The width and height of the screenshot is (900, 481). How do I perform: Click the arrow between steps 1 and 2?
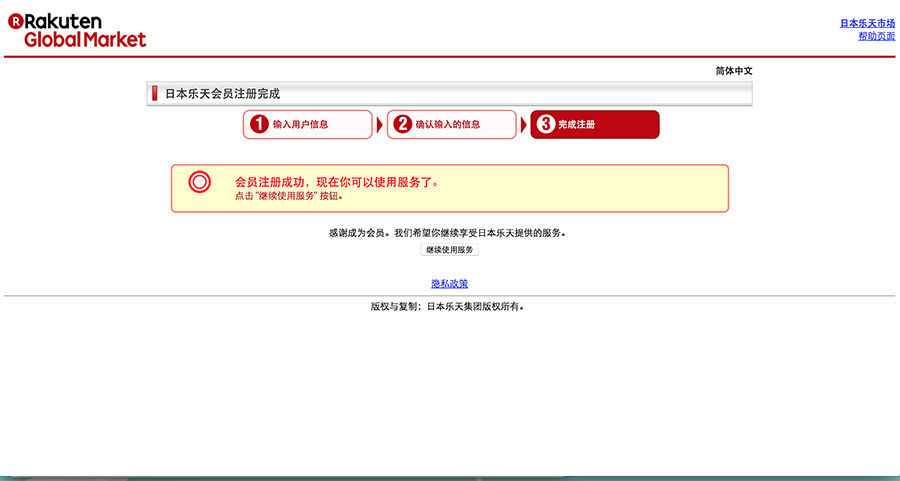pos(379,125)
